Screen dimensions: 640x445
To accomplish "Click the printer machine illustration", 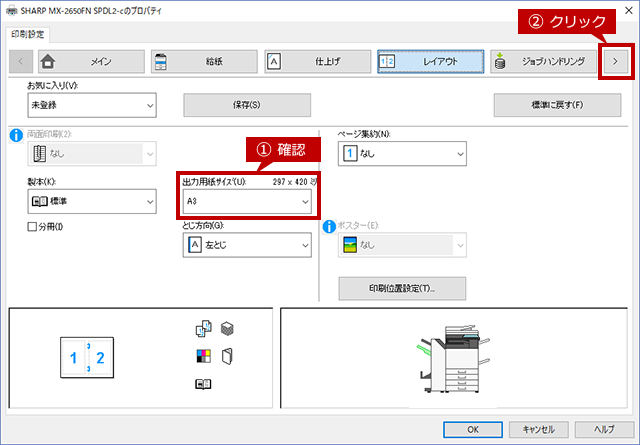I will tap(454, 359).
